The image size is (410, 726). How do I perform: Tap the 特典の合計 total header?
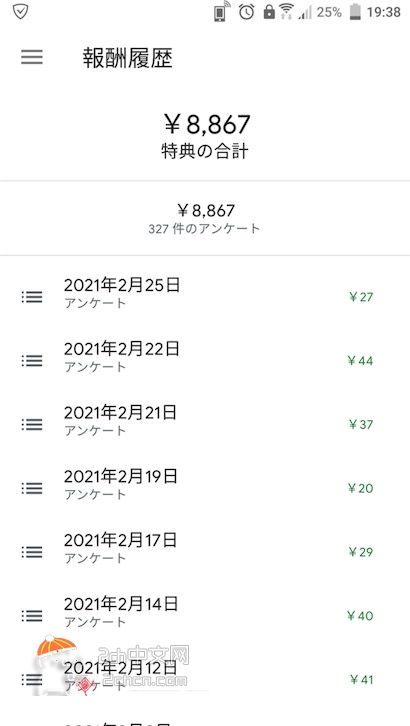pyautogui.click(x=205, y=151)
